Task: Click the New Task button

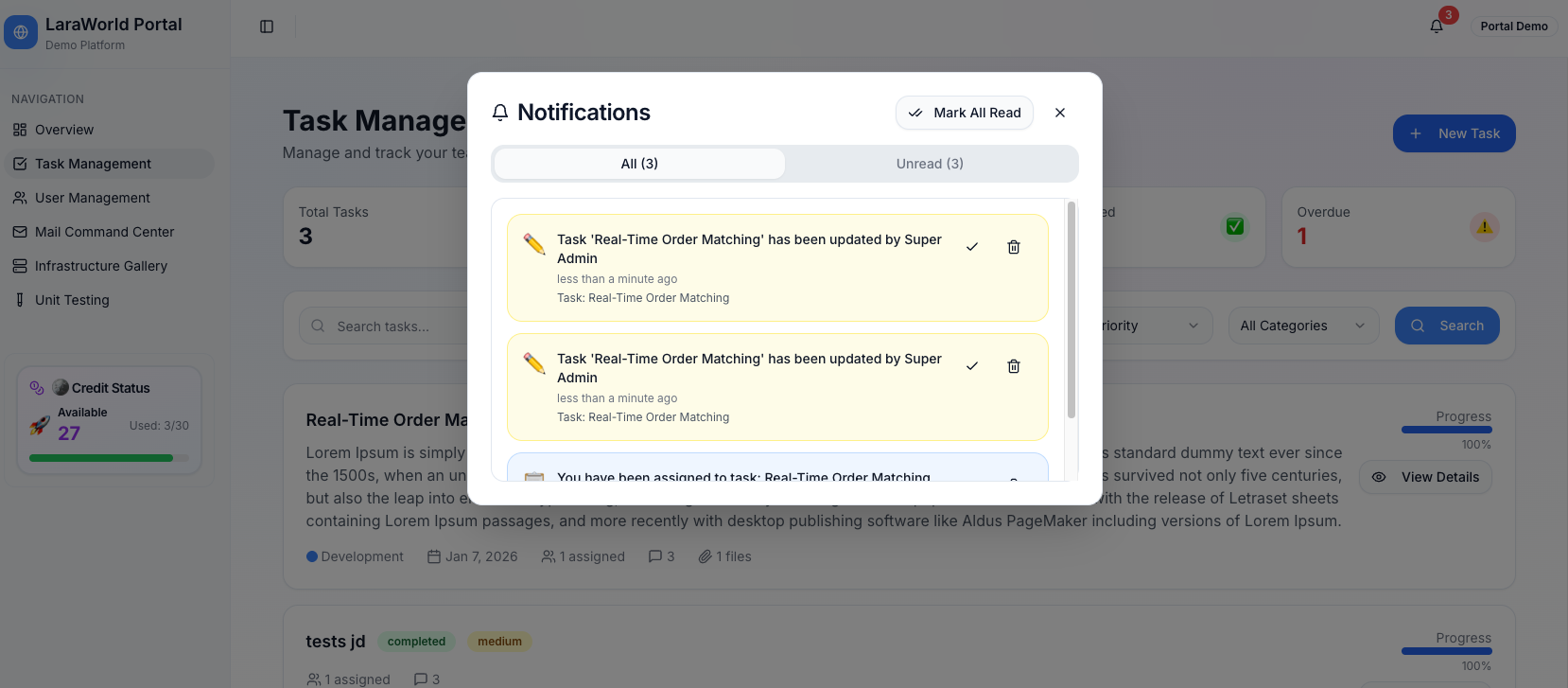Action: pyautogui.click(x=1454, y=133)
